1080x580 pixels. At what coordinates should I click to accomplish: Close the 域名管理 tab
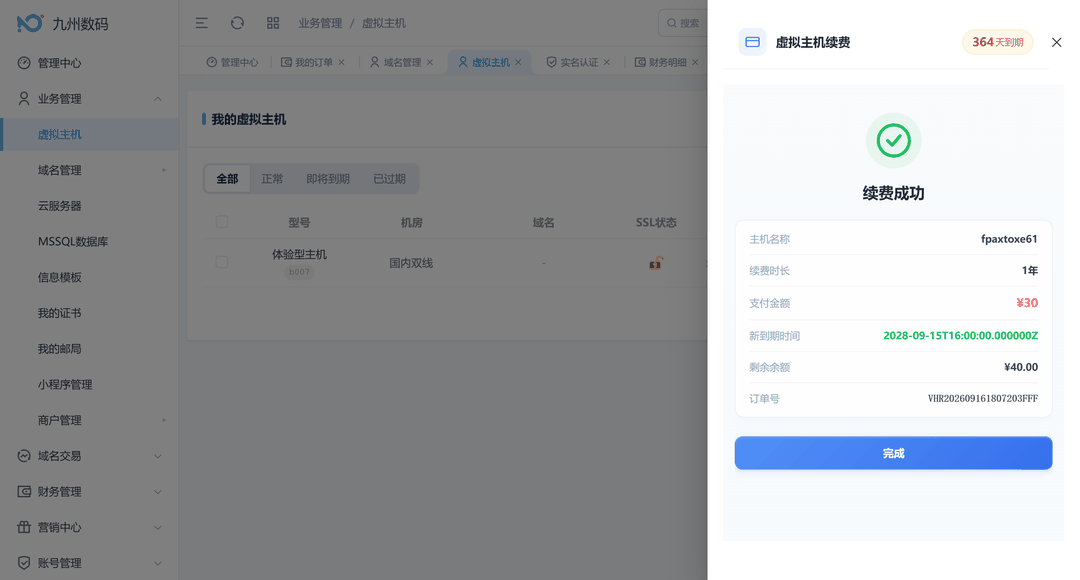coord(430,62)
